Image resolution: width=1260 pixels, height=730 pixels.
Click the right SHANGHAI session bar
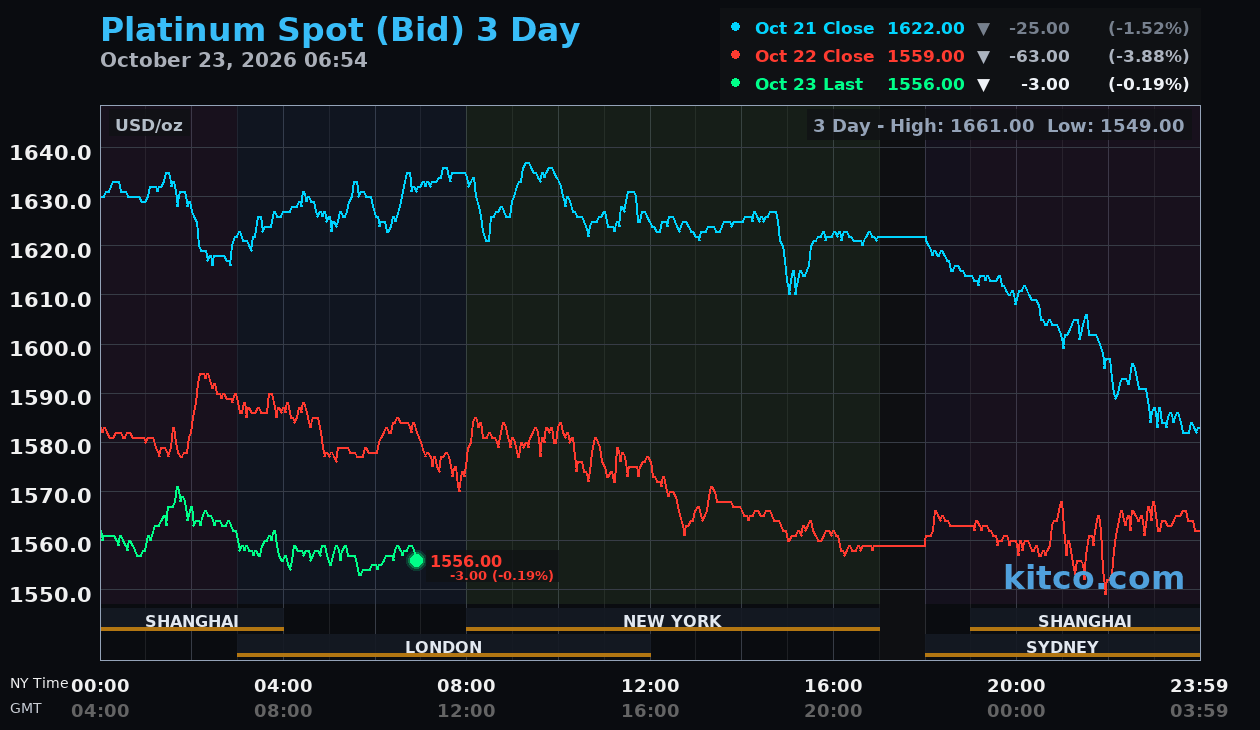[x=1085, y=620]
